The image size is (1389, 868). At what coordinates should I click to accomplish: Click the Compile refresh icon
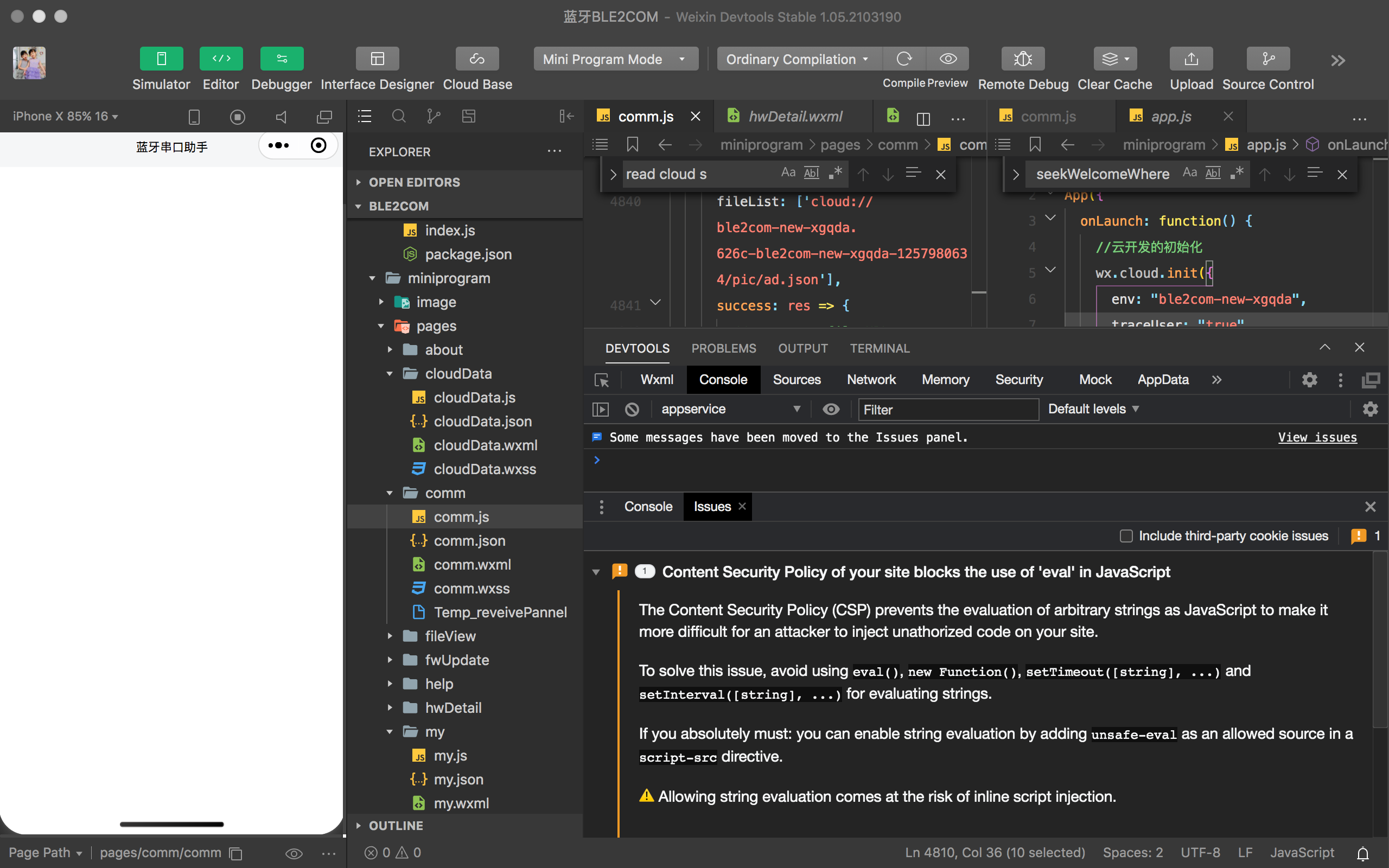904,59
